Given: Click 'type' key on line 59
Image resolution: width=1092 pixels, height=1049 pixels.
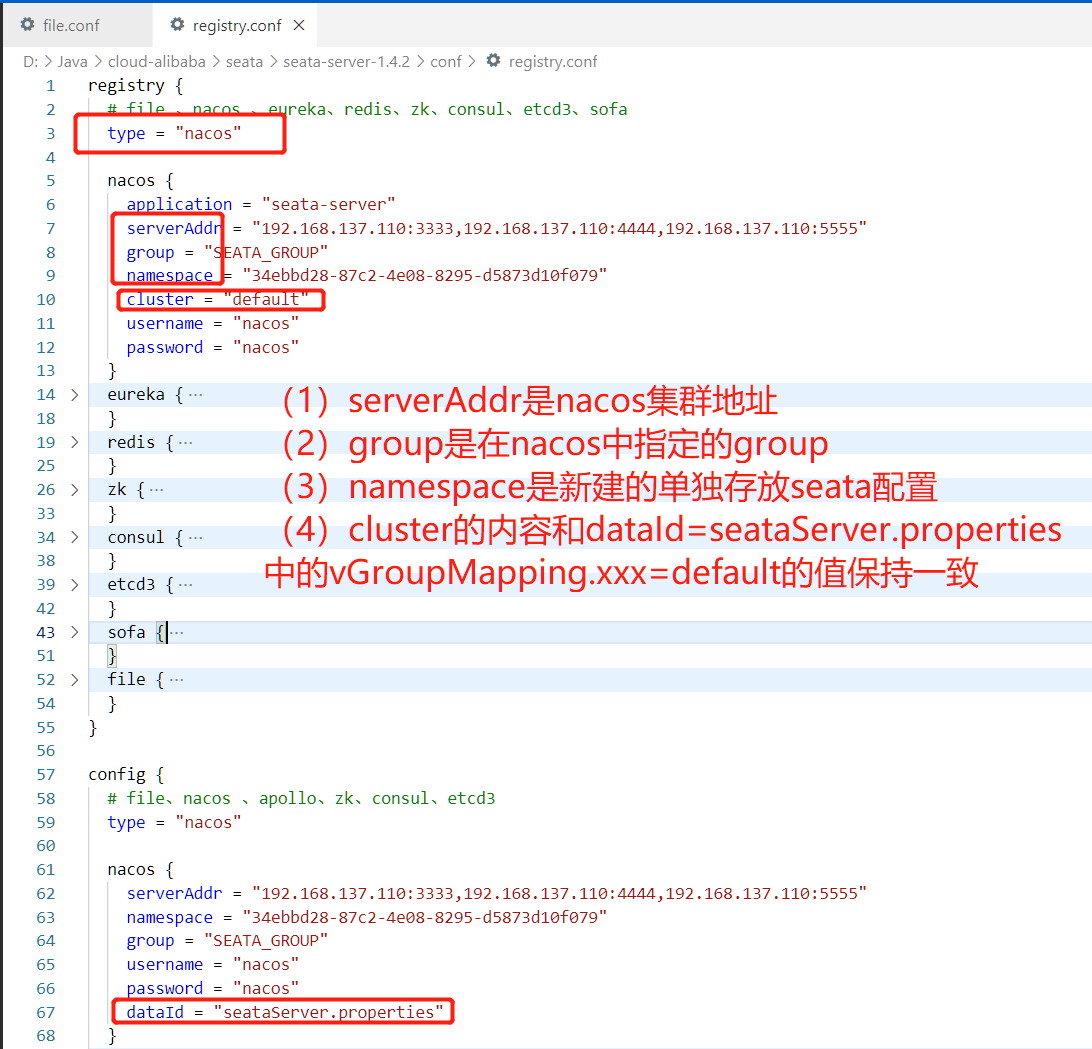Looking at the screenshot, I should 126,823.
